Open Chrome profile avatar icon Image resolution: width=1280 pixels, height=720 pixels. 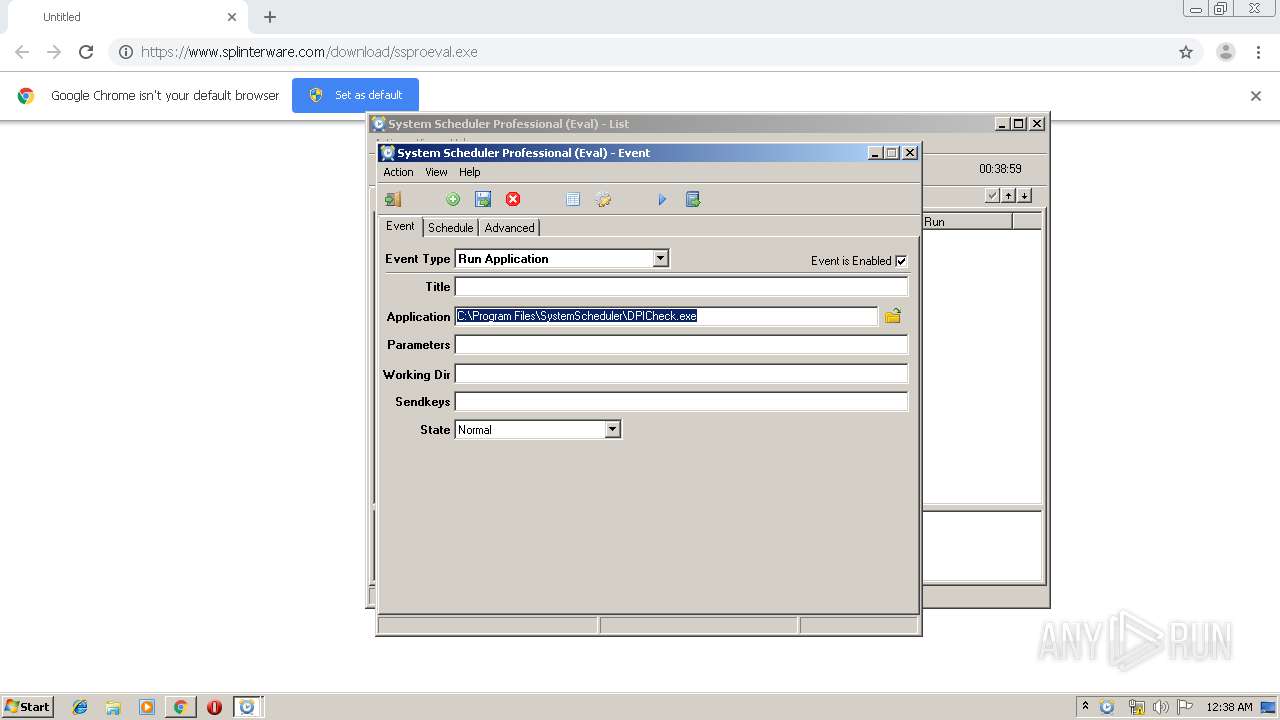[x=1225, y=52]
